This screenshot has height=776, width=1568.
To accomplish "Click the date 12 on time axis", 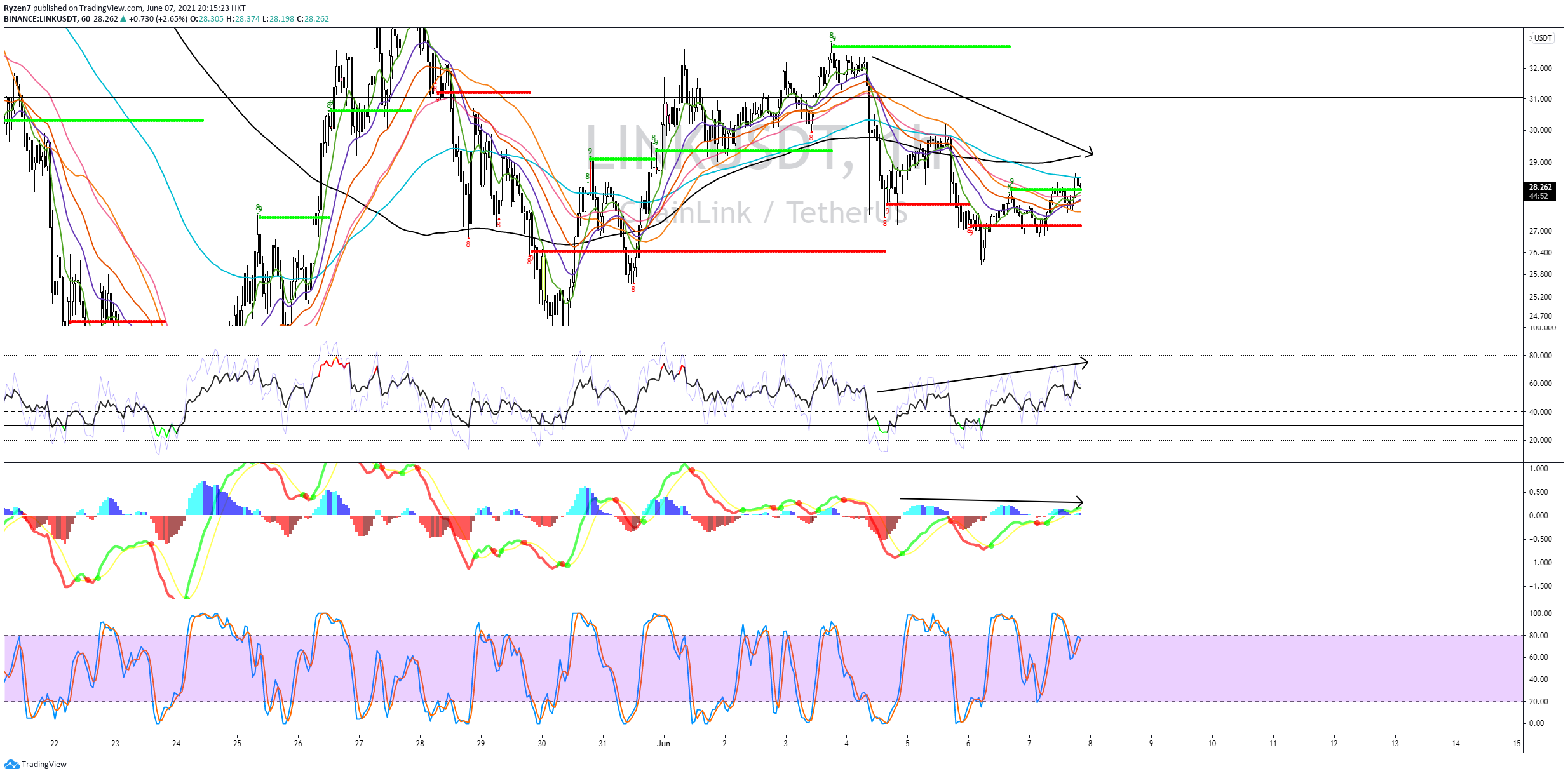I will click(1334, 744).
